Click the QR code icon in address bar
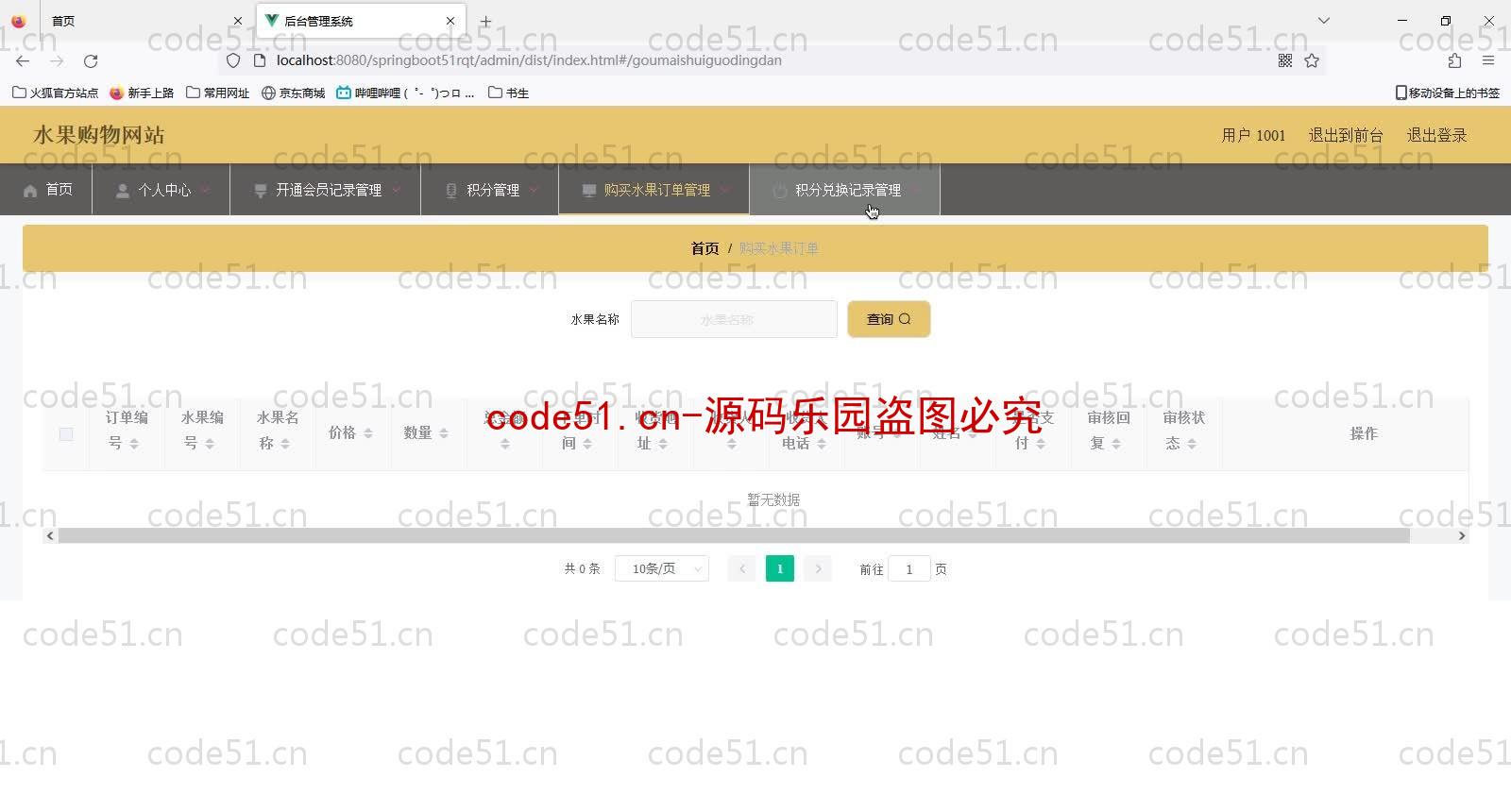 click(x=1285, y=60)
